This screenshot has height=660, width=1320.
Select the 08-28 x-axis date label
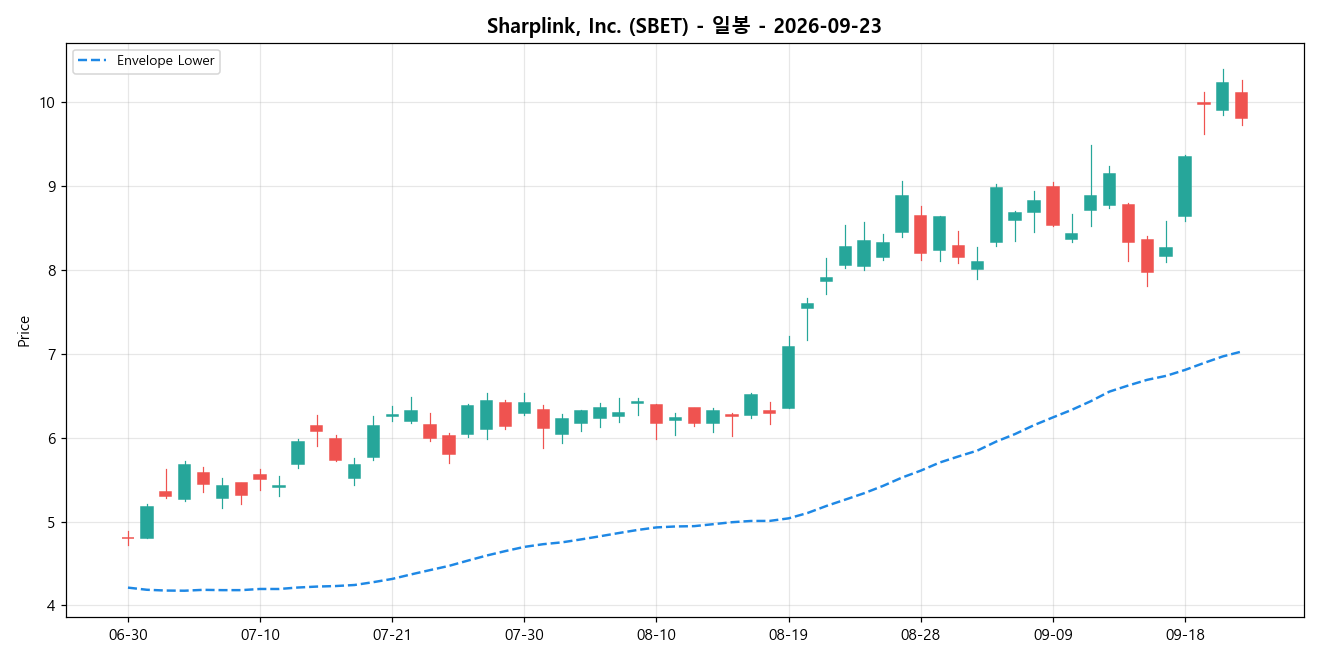(920, 634)
